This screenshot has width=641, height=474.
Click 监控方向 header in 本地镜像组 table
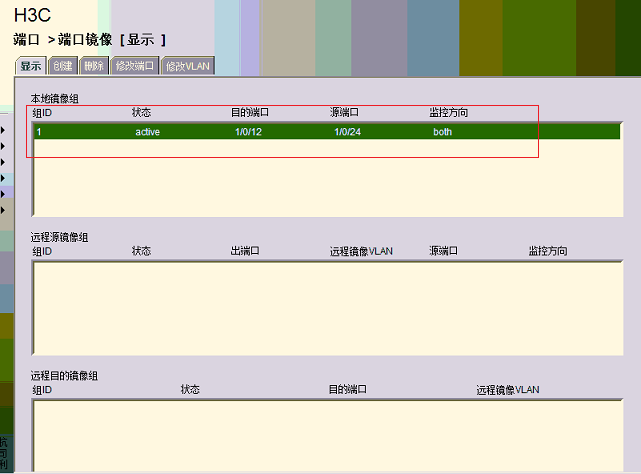click(x=448, y=113)
